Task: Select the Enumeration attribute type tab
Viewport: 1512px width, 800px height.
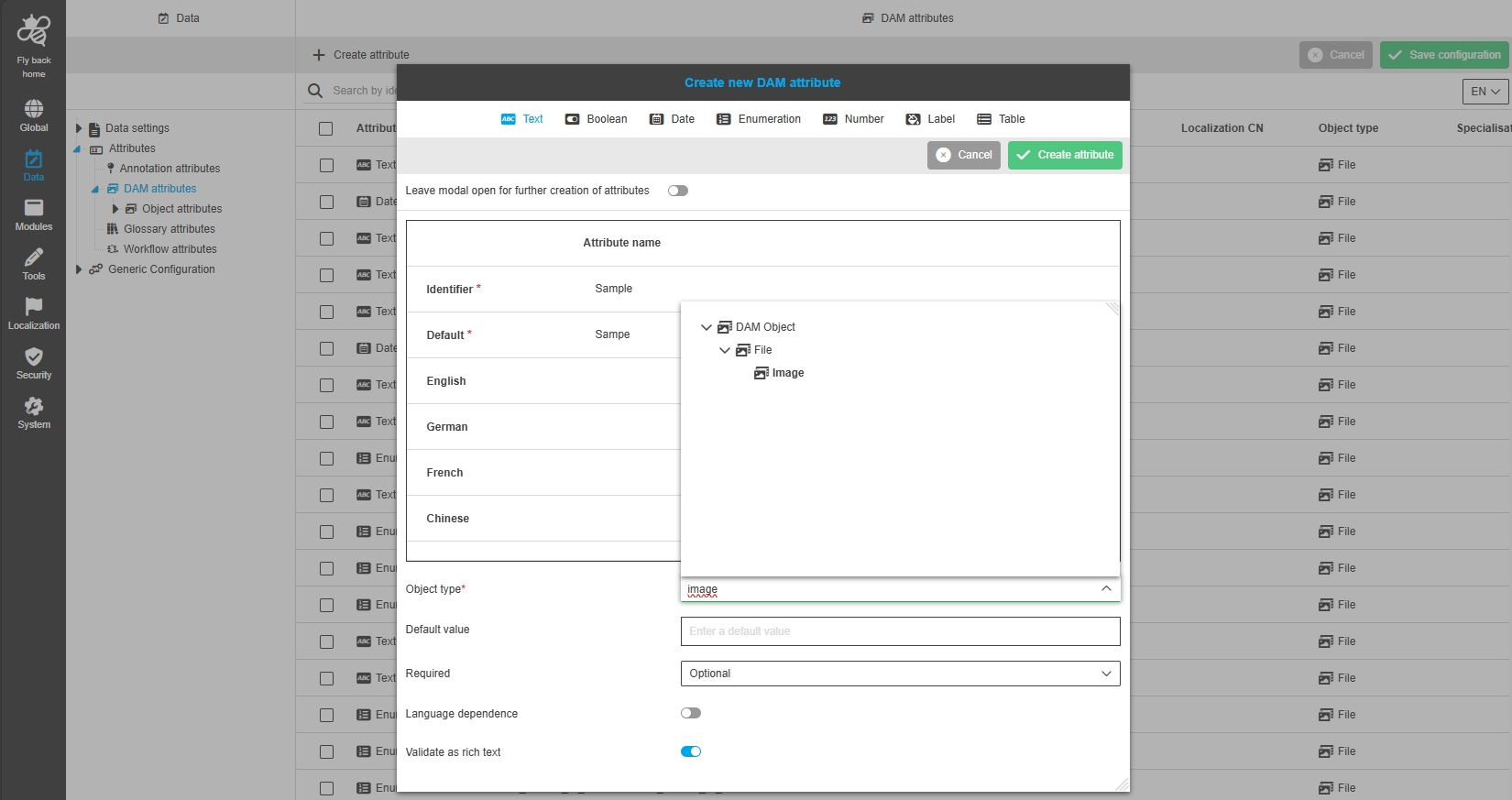Action: [x=759, y=119]
